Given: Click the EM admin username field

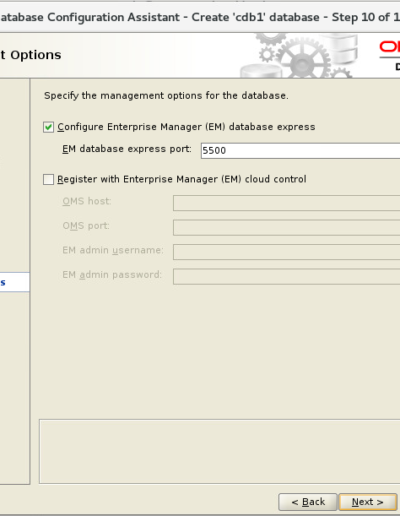Looking at the screenshot, I should pos(287,252).
